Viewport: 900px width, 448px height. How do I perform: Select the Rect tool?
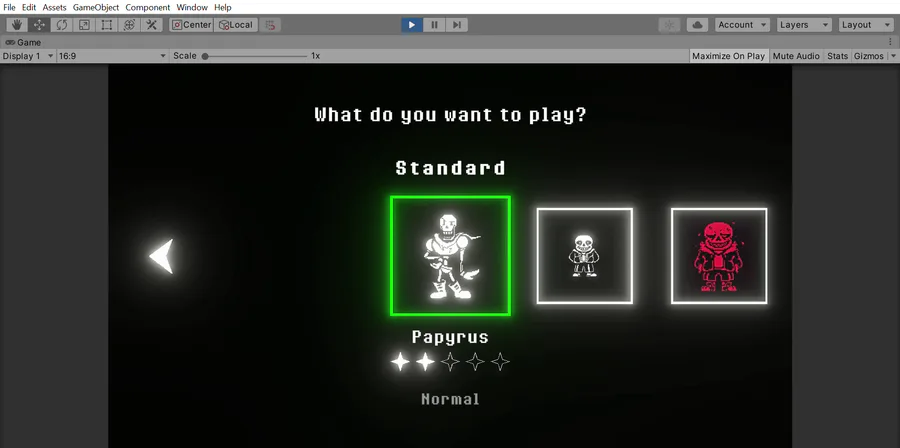coord(106,25)
